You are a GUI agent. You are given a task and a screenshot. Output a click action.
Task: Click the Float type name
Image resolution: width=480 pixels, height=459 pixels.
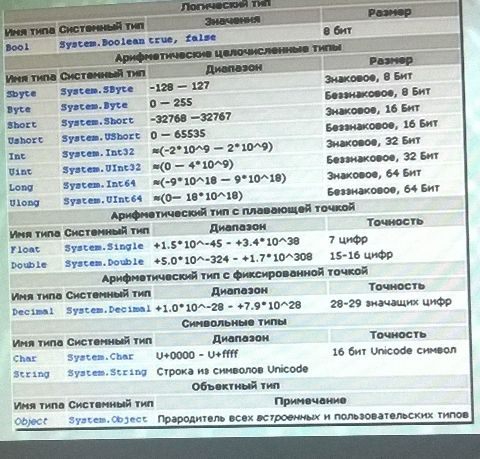pos(25,249)
